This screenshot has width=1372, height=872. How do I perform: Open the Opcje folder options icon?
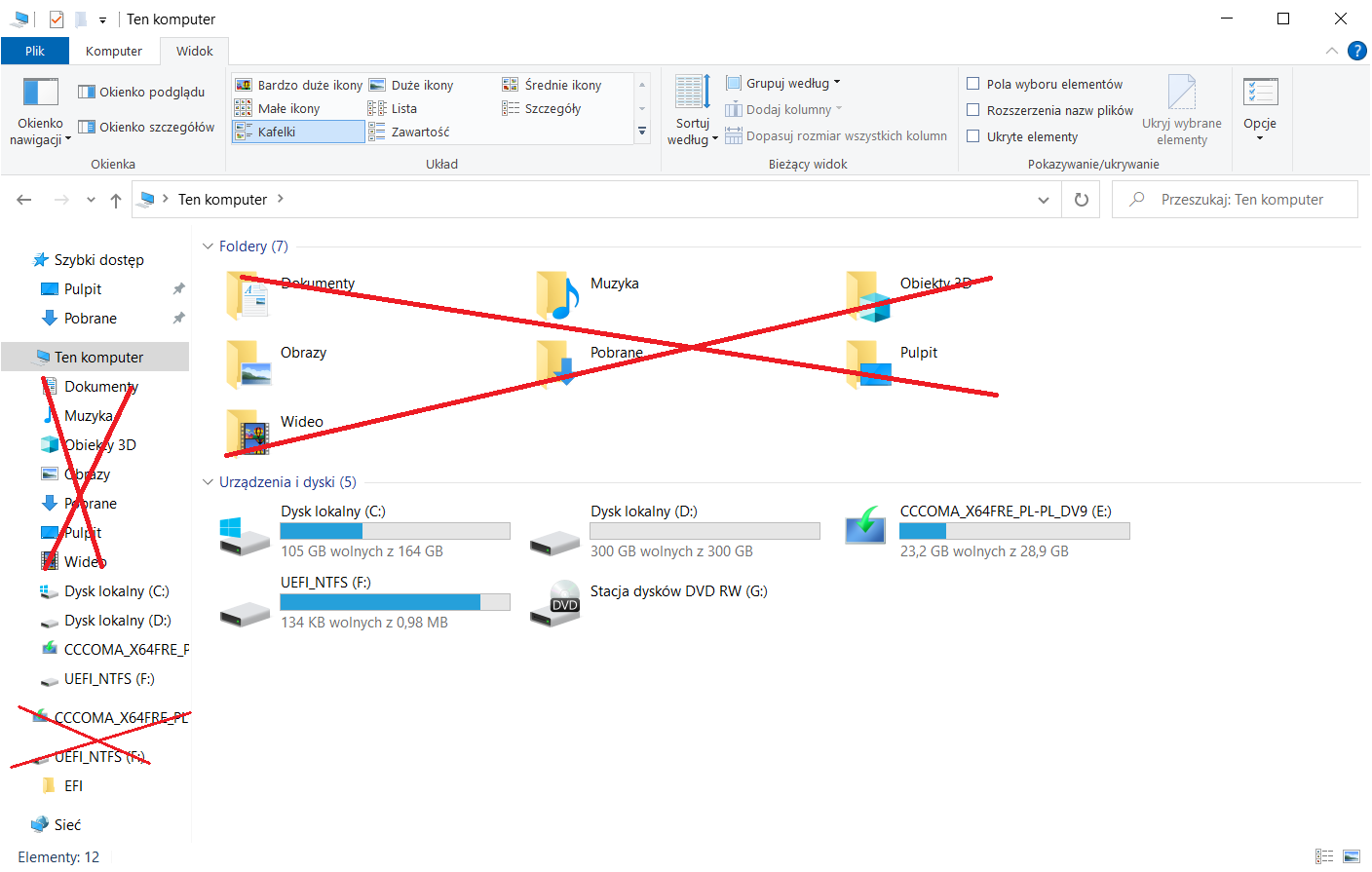(x=1260, y=93)
